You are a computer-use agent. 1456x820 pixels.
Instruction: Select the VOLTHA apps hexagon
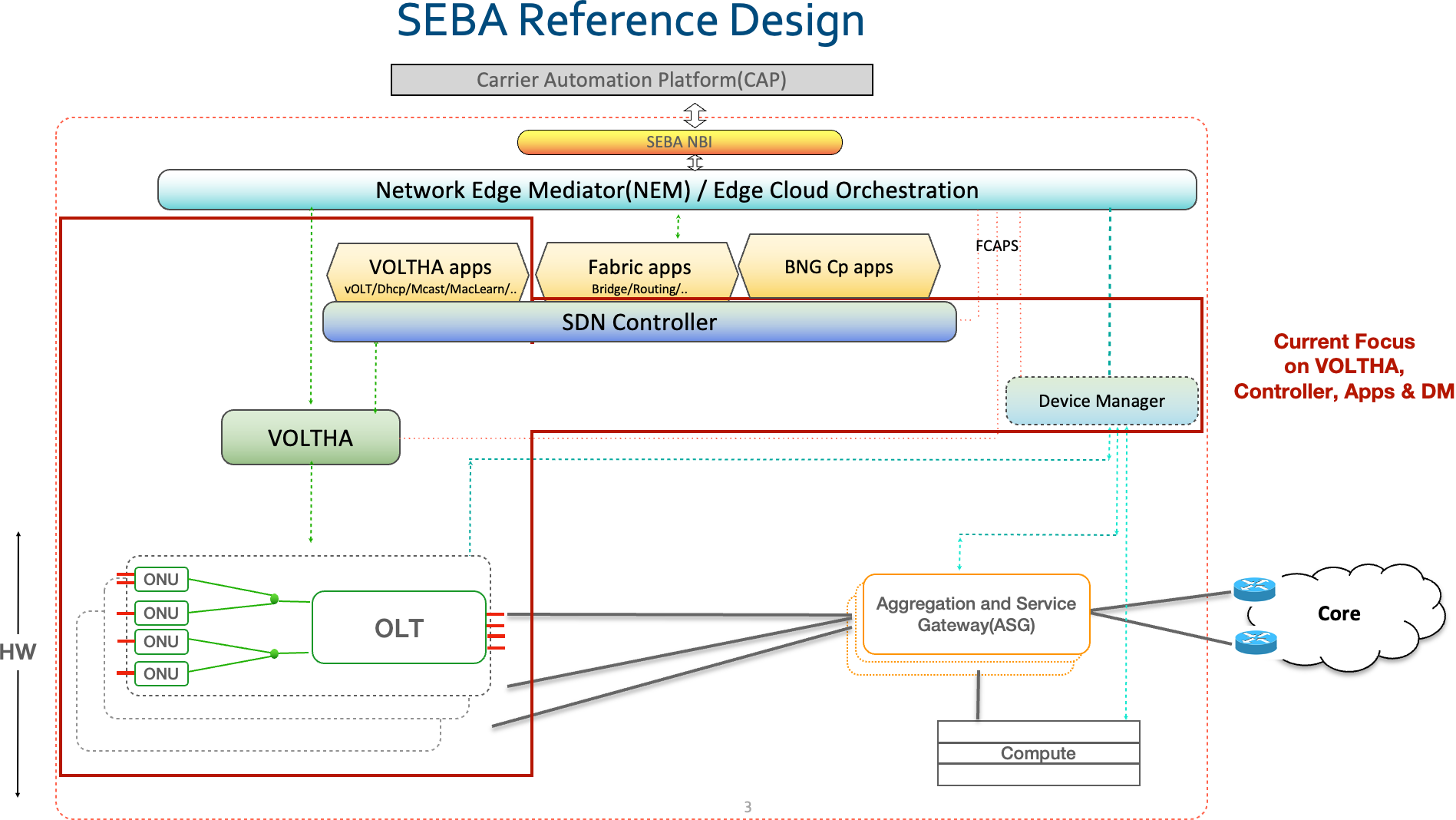pyautogui.click(x=428, y=271)
